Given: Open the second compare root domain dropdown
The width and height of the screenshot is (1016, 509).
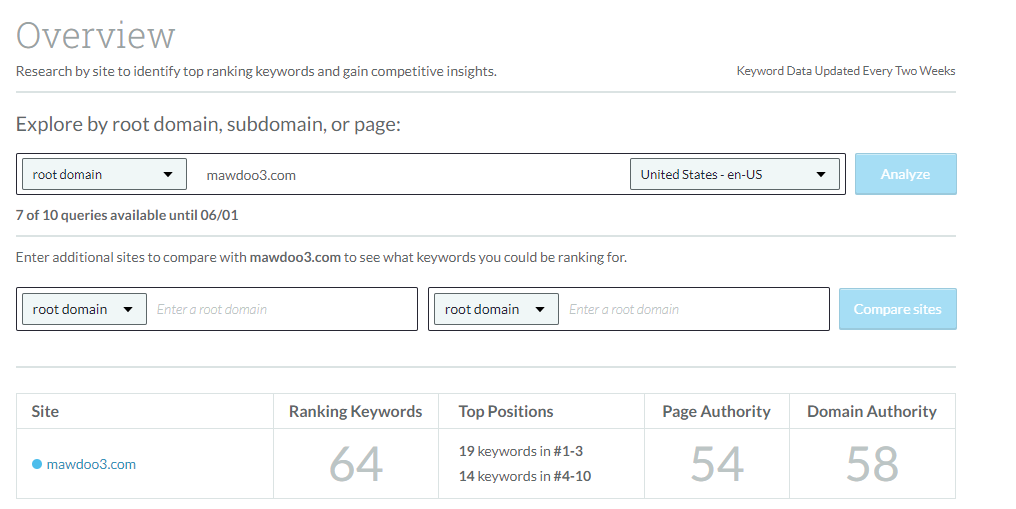Looking at the screenshot, I should pyautogui.click(x=496, y=309).
